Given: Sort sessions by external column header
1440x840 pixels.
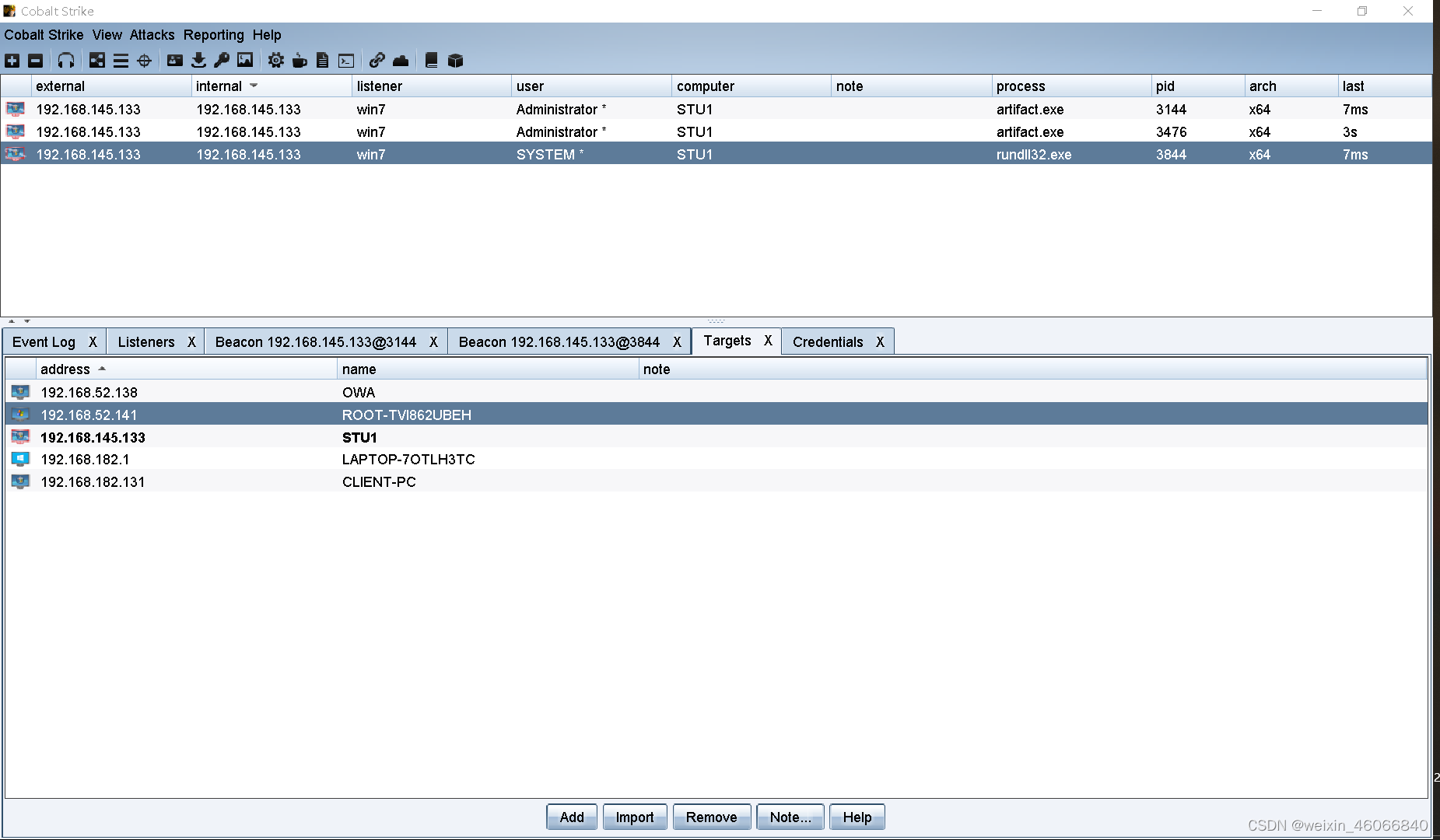Looking at the screenshot, I should 111,86.
